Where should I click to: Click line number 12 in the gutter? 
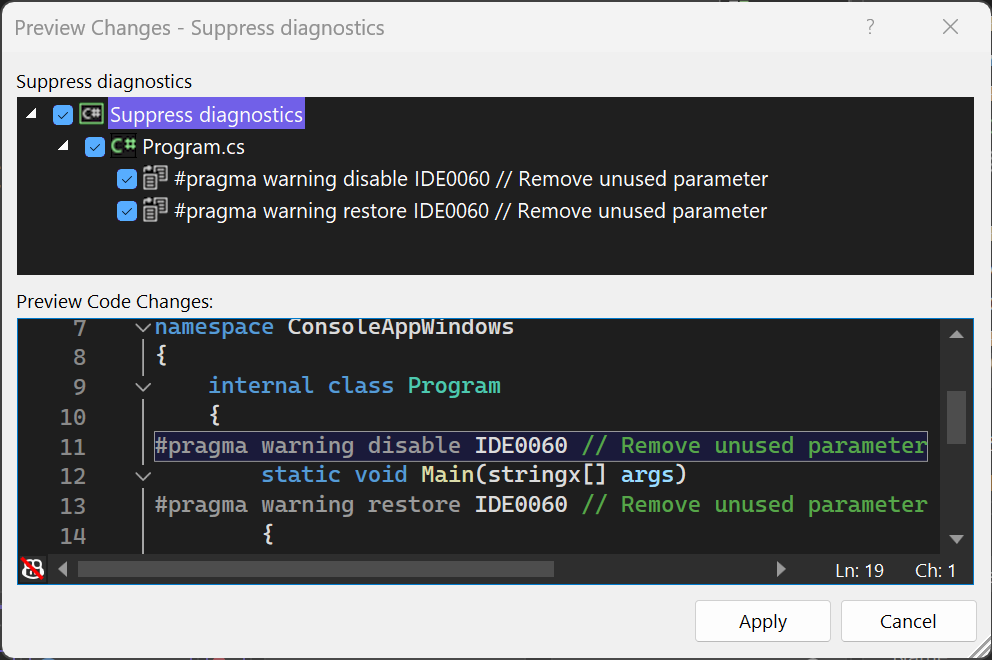pyautogui.click(x=73, y=476)
